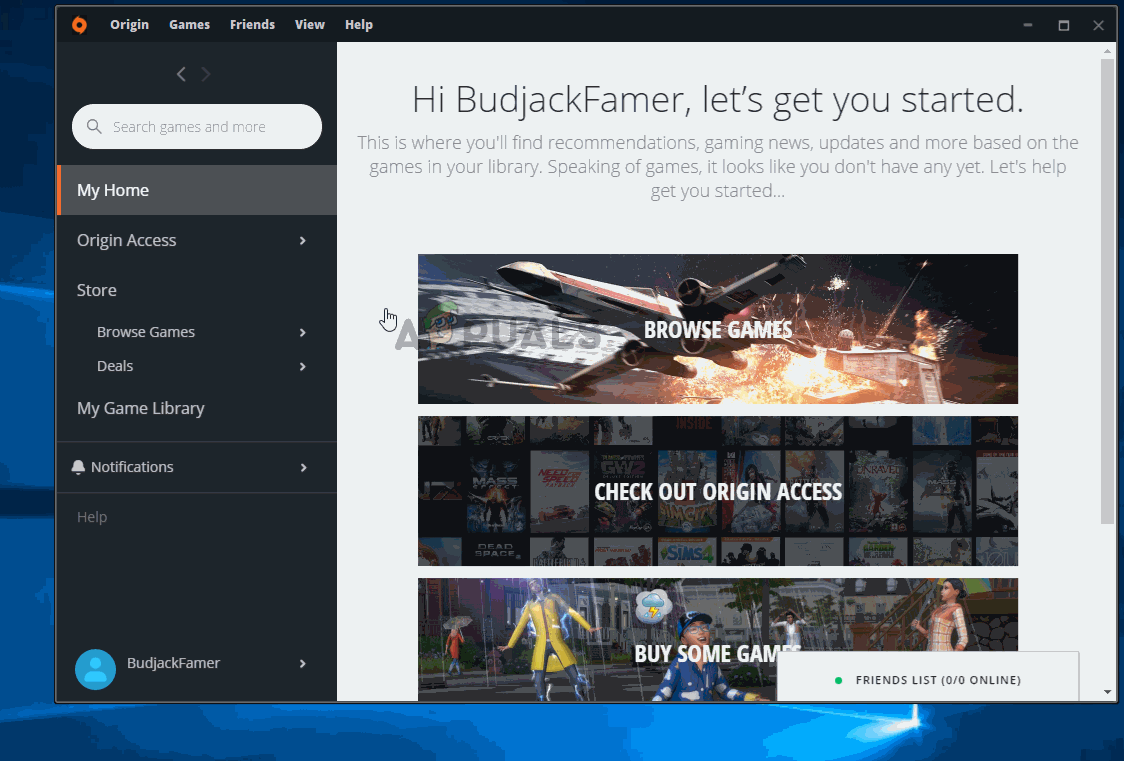Open the Browse Games banner
Image resolution: width=1124 pixels, height=761 pixels.
coord(718,329)
